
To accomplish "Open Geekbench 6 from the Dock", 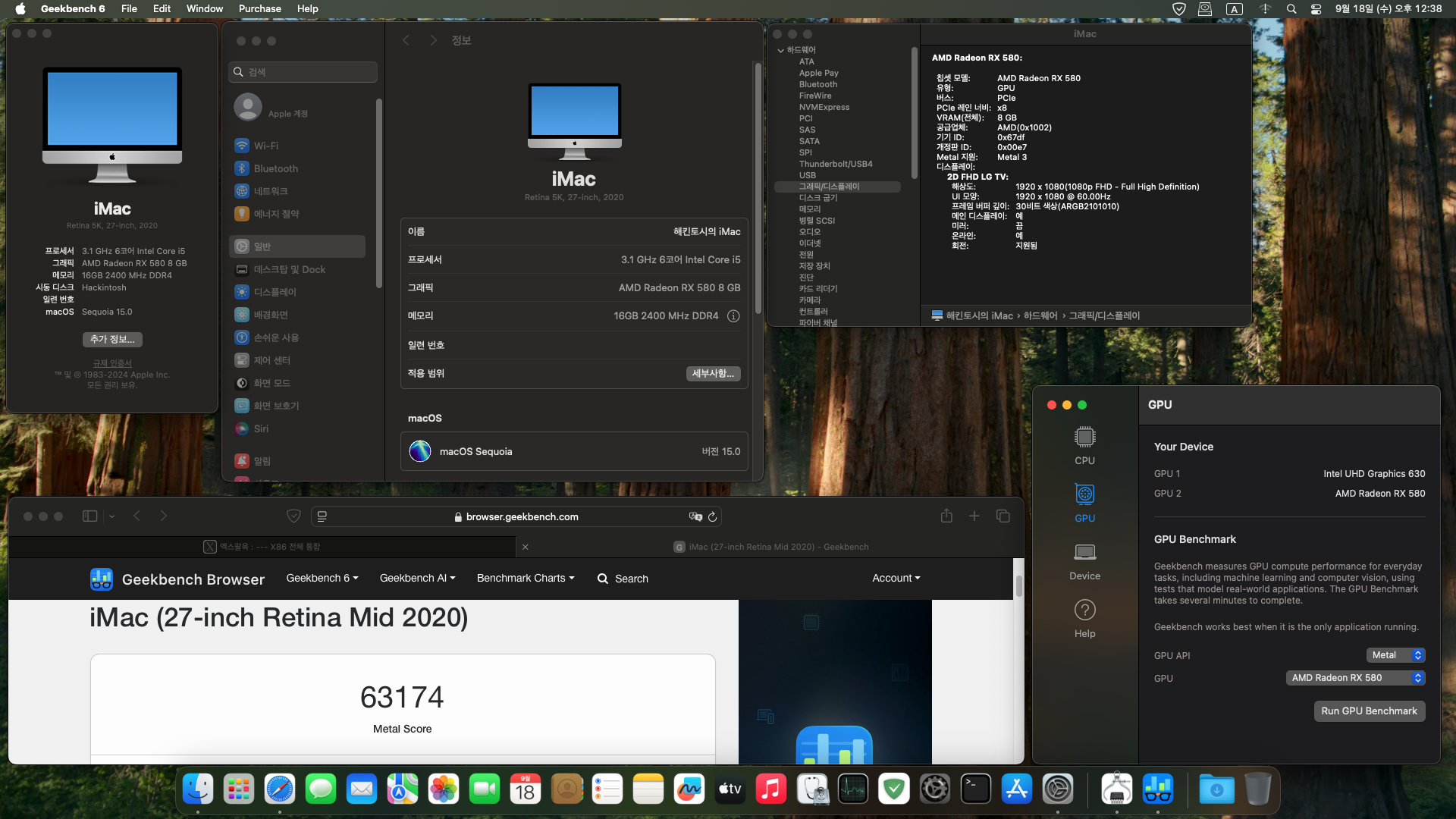I will tap(1158, 789).
